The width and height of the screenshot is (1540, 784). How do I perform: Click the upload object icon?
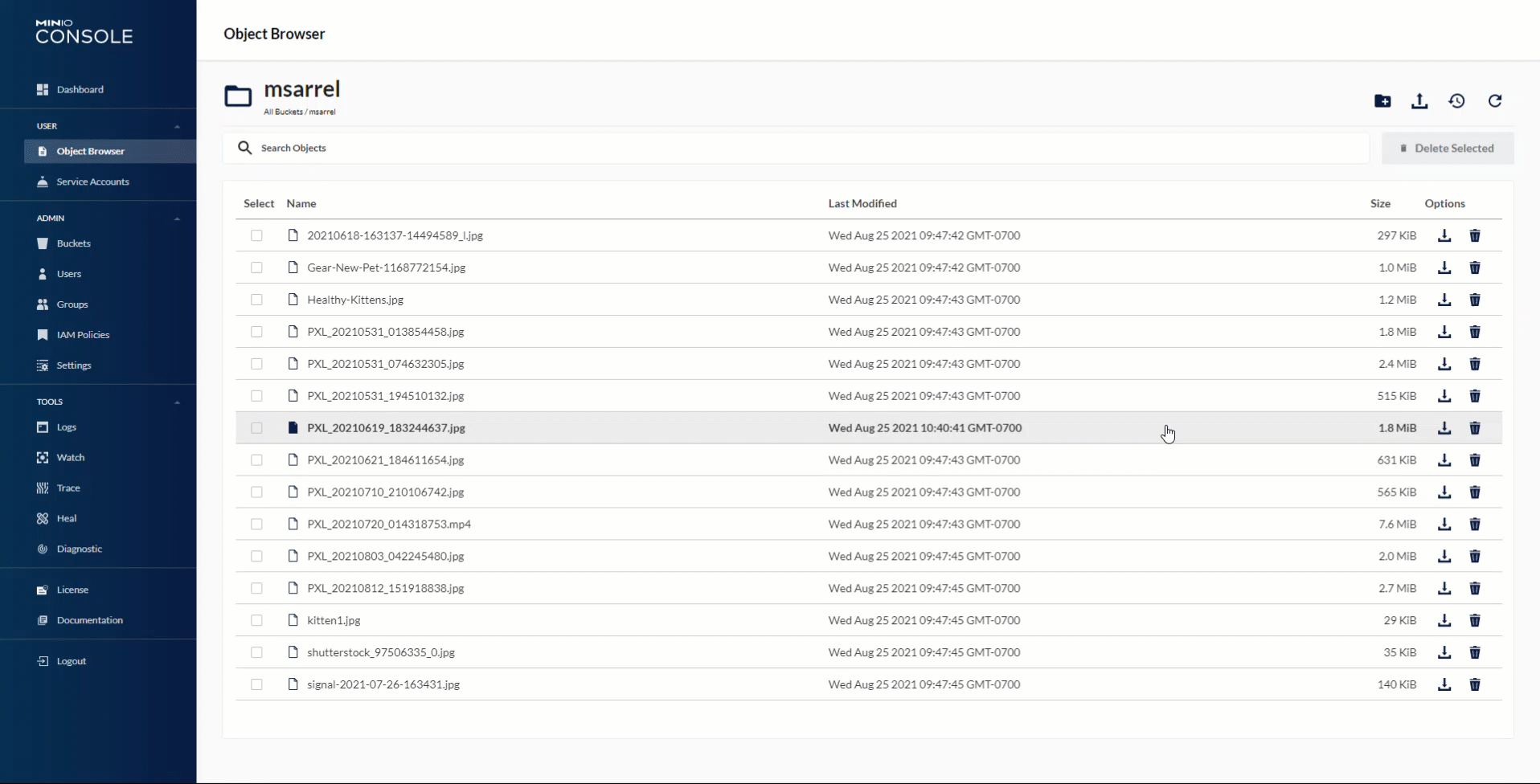[x=1419, y=101]
